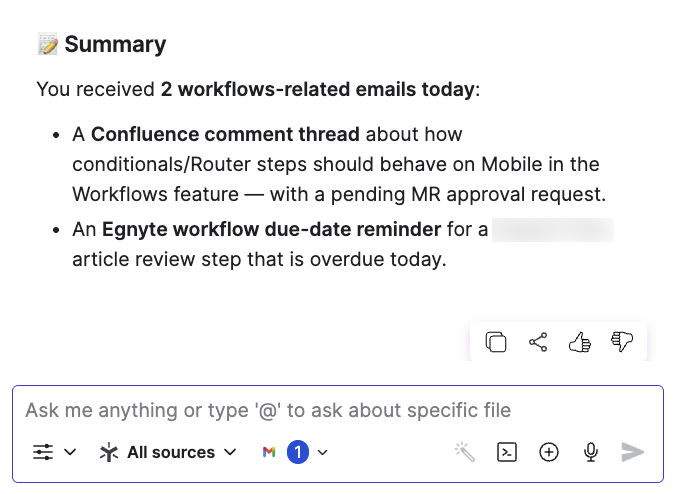Expand the chevron next to Gmail badge
Screen dimensions: 674x494
pos(322,452)
